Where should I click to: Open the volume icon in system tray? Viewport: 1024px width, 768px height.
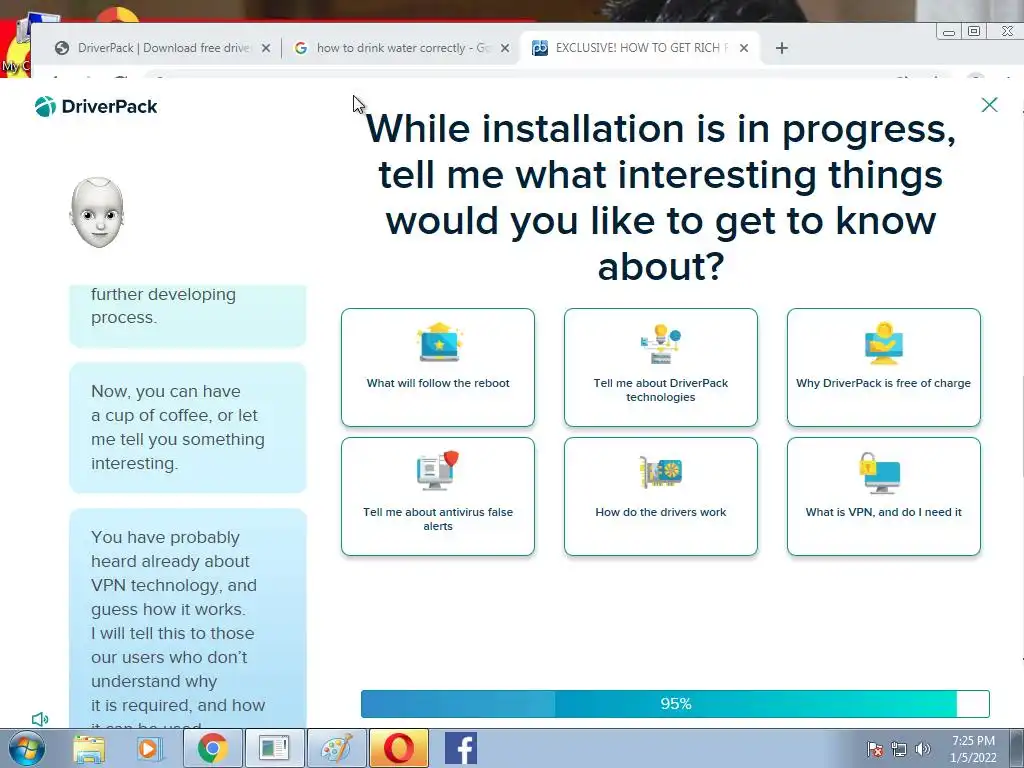tap(922, 749)
